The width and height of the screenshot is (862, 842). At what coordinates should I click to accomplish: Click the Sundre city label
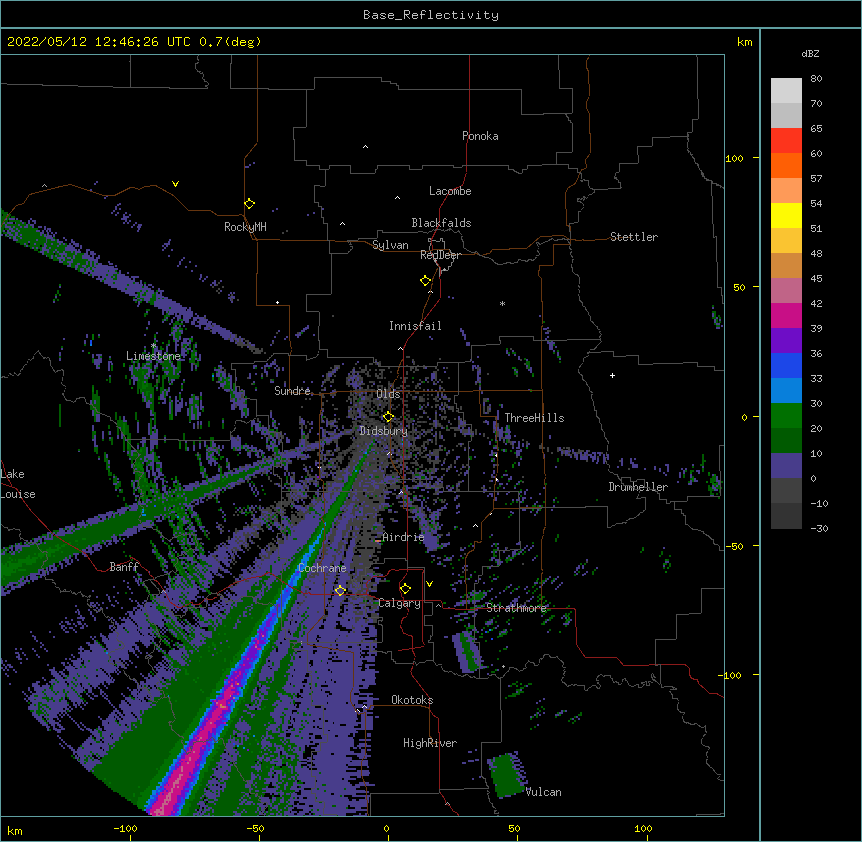click(292, 391)
